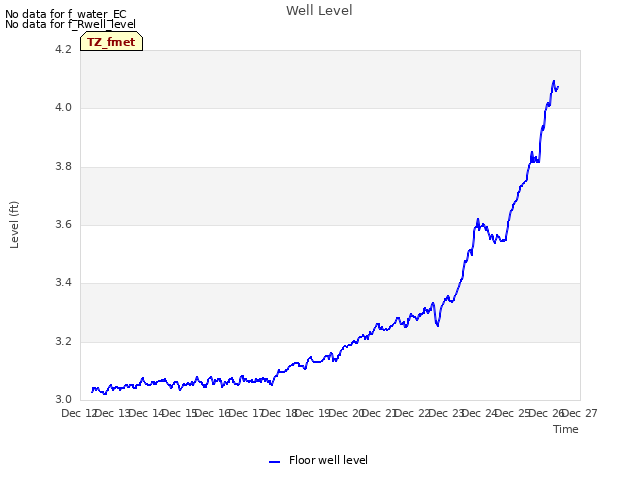
Task: Click the 4.0 y-axis tick label
Action: click(x=63, y=108)
